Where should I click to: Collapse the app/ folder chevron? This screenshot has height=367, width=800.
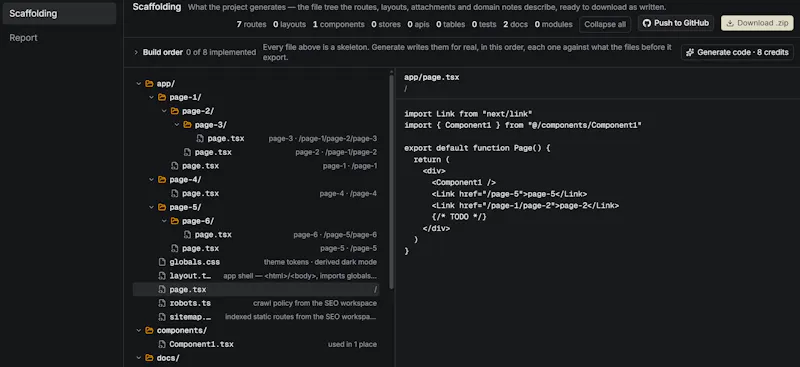pyautogui.click(x=139, y=84)
